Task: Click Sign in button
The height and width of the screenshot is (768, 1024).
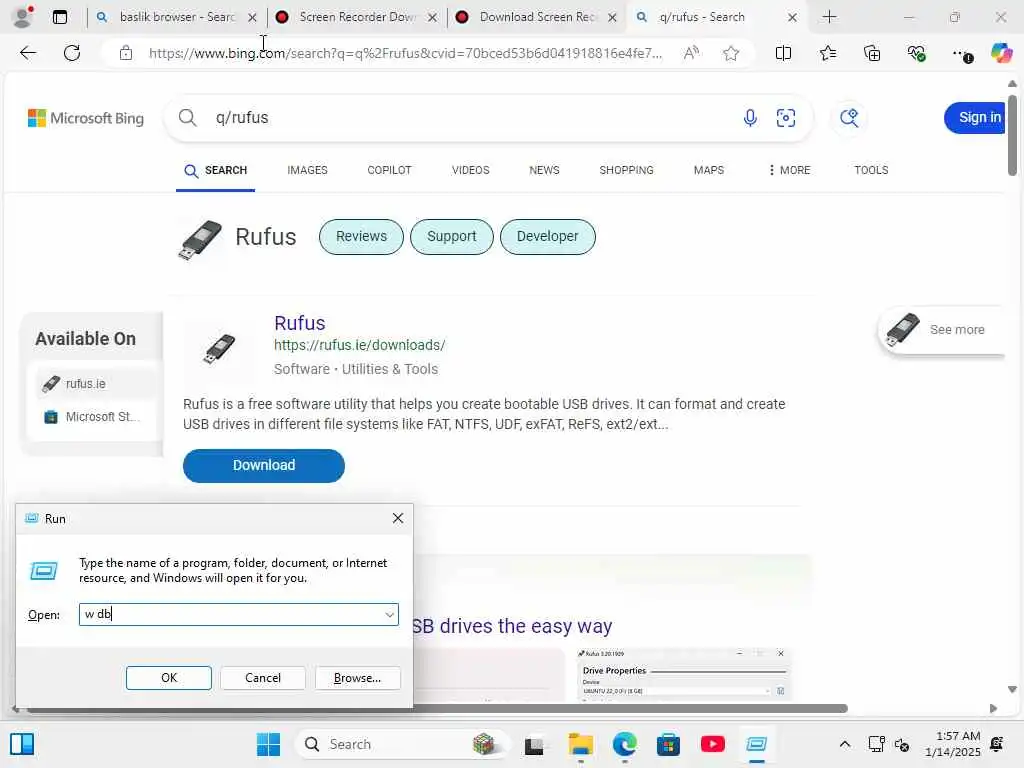Action: 976,118
